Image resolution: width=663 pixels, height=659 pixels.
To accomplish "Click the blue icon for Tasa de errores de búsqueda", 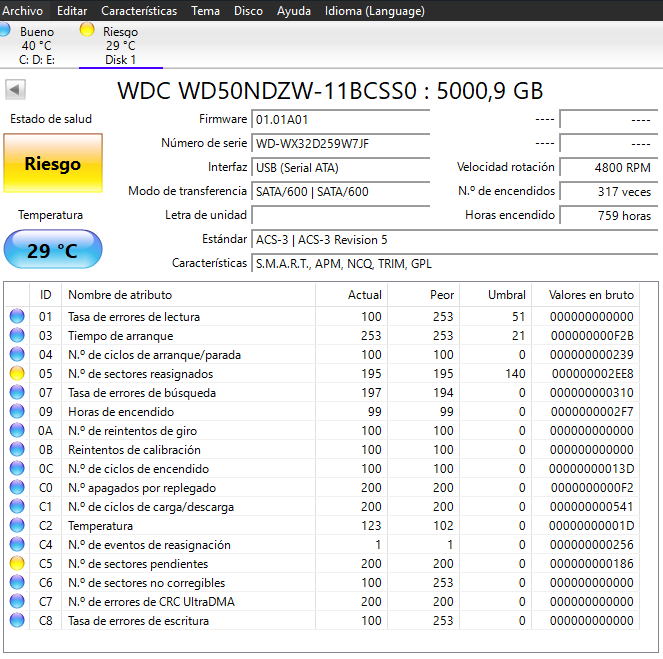I will (x=17, y=392).
